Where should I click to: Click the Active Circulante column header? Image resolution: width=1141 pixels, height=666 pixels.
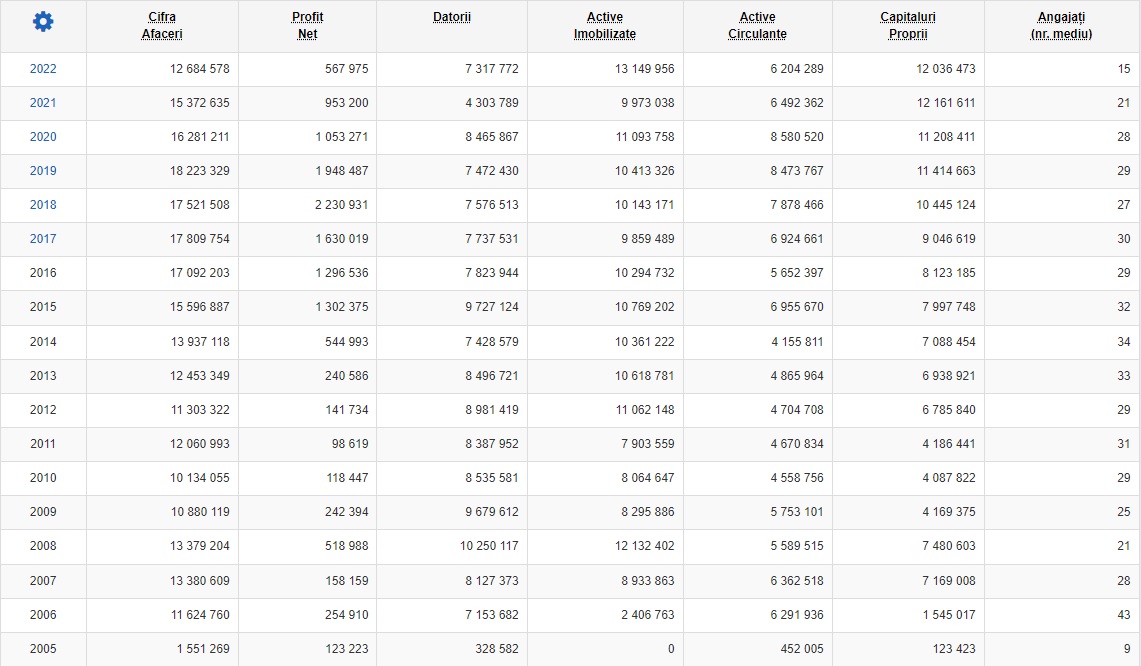[x=757, y=25]
